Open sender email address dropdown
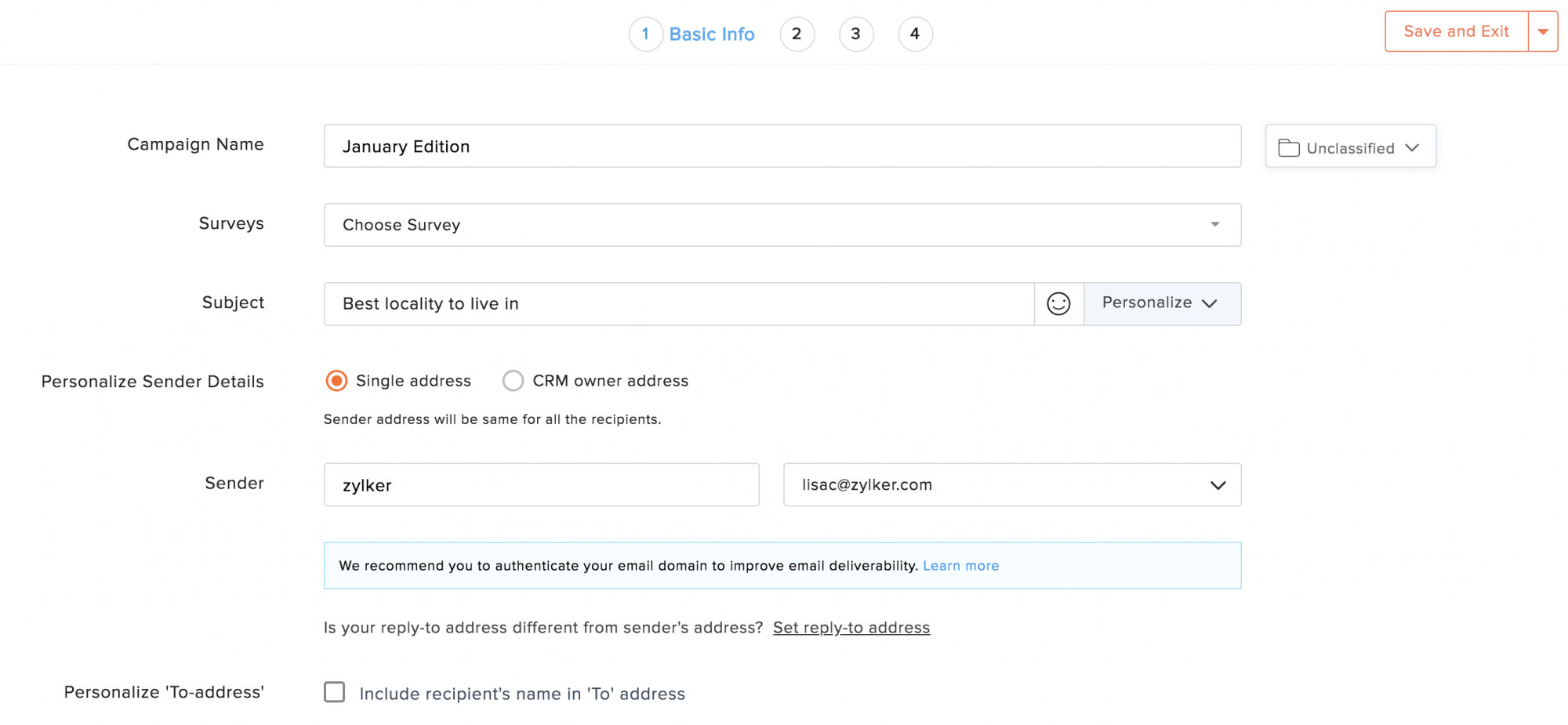The height and width of the screenshot is (725, 1568). [x=1011, y=485]
